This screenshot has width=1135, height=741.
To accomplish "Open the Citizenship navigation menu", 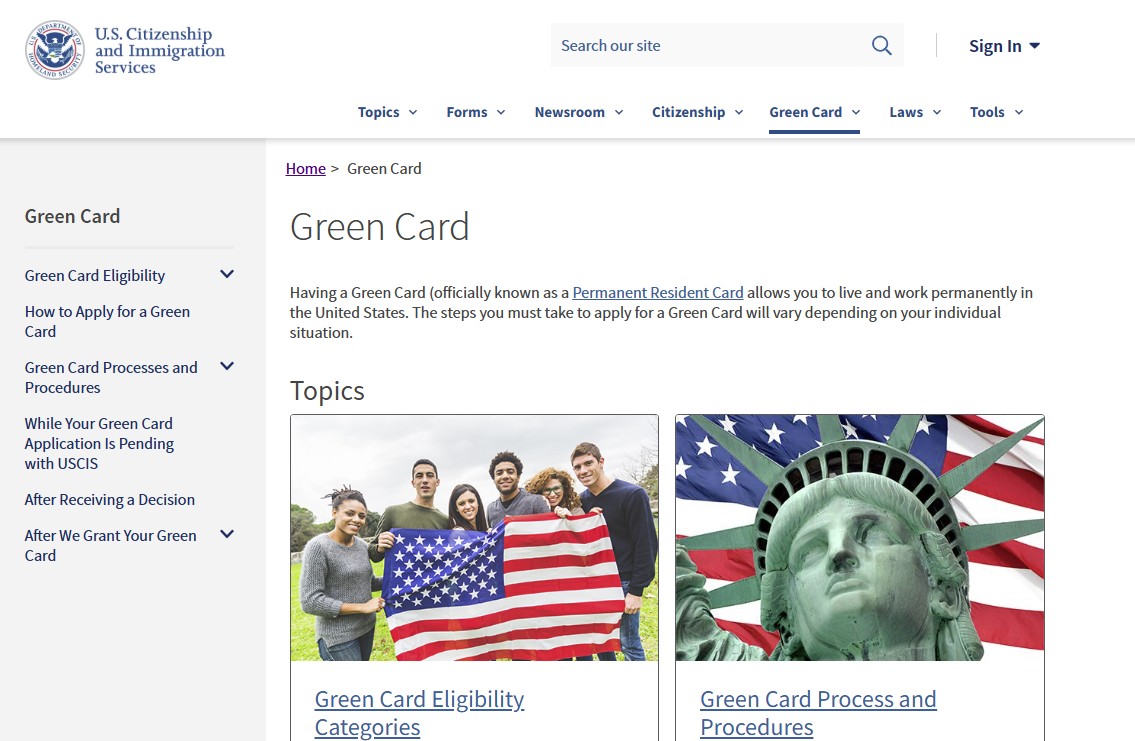I will pyautogui.click(x=697, y=112).
